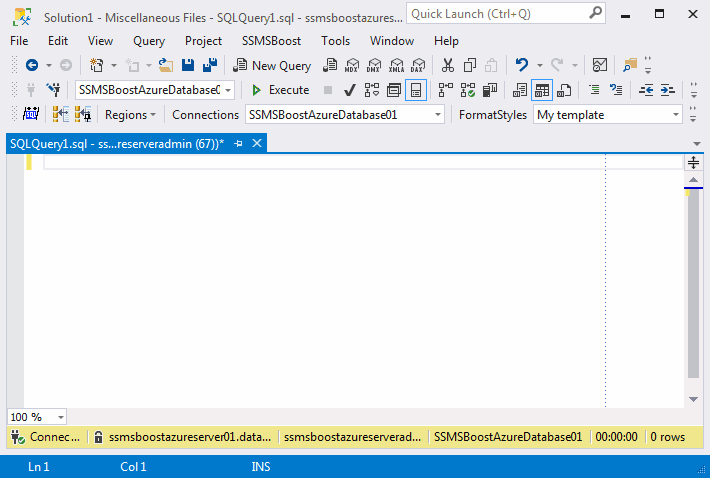Uncomment the selected lines
The height and width of the screenshot is (478, 710).
click(616, 90)
